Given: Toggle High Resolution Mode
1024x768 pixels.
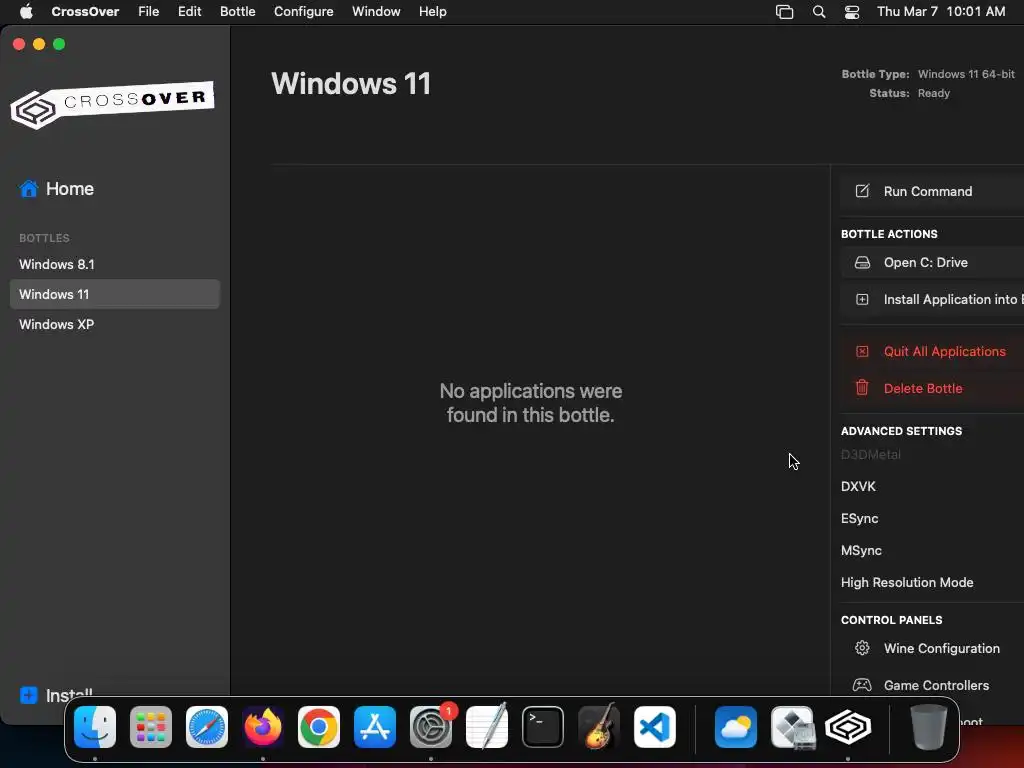Looking at the screenshot, I should tap(907, 583).
